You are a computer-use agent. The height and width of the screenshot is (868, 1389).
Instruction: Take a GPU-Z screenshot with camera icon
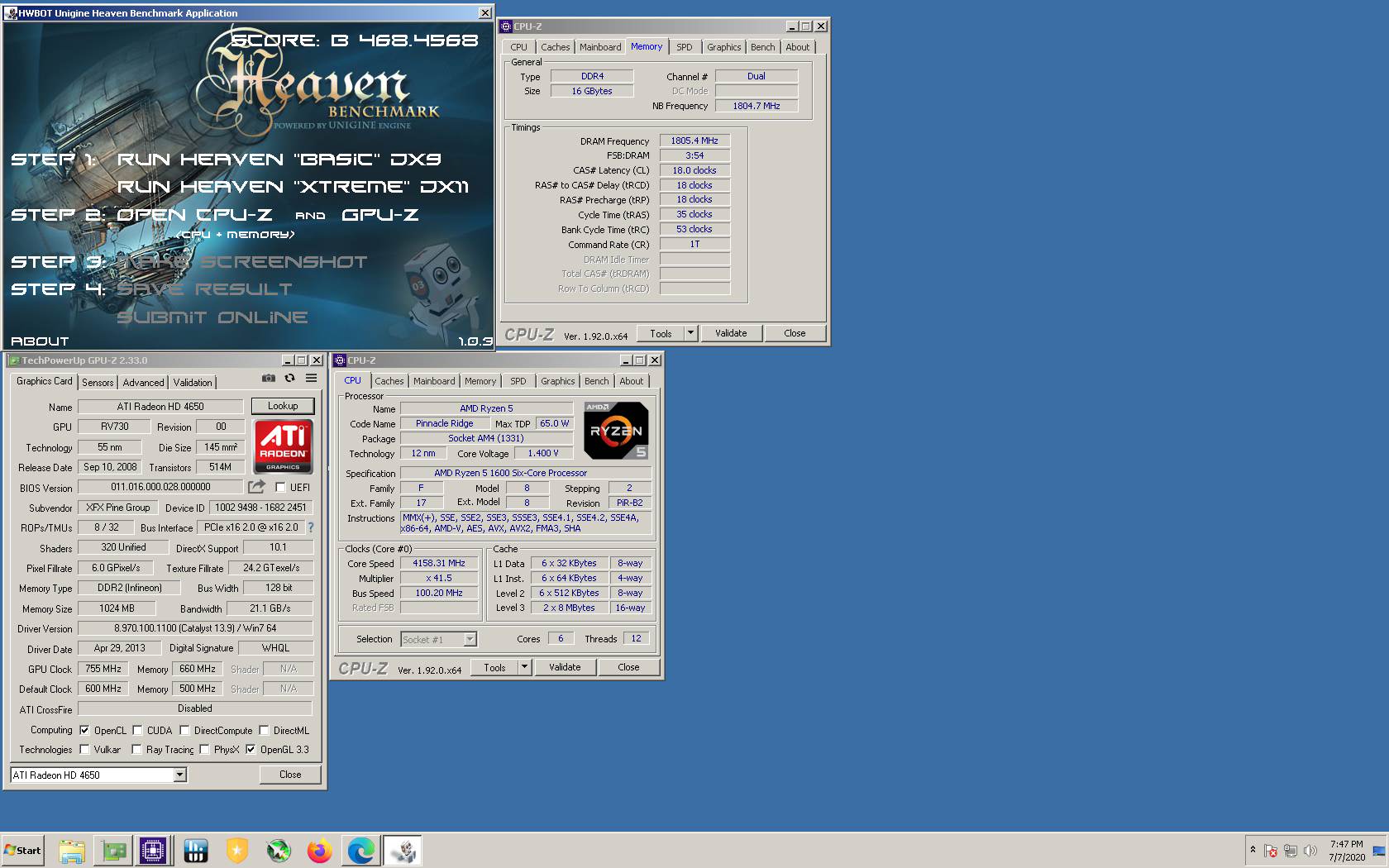click(269, 378)
